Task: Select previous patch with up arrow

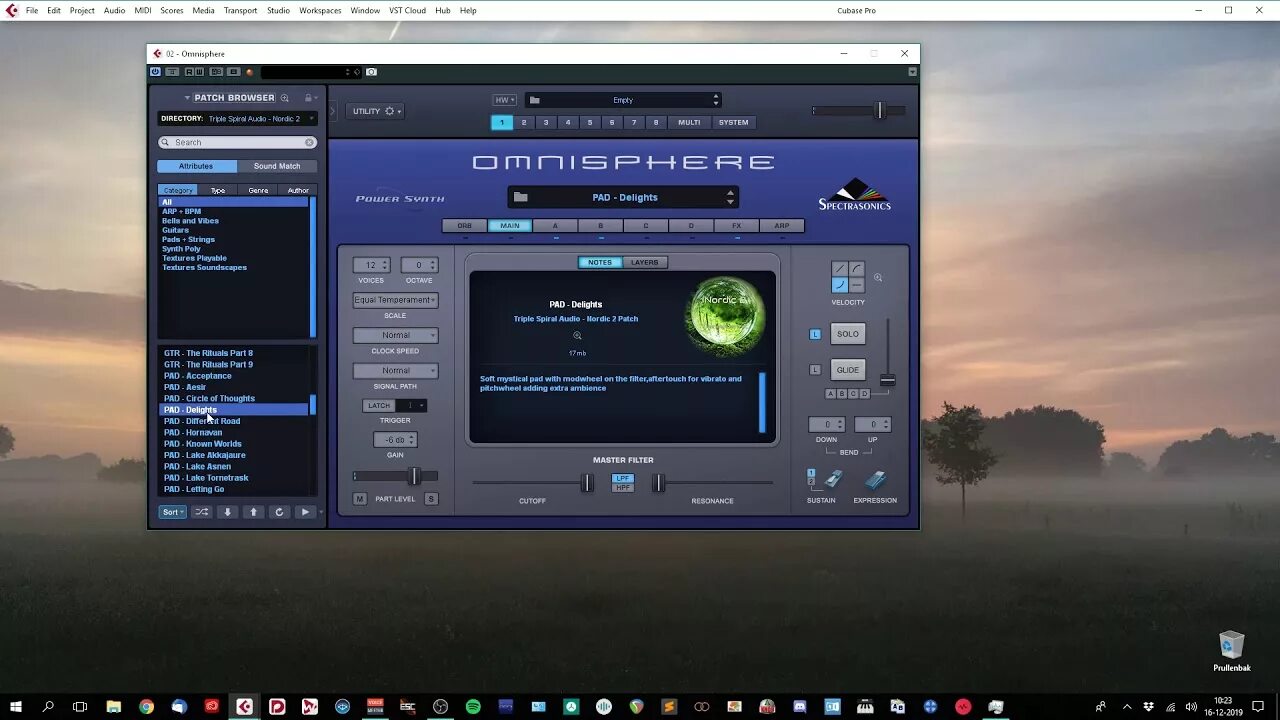Action: [253, 512]
